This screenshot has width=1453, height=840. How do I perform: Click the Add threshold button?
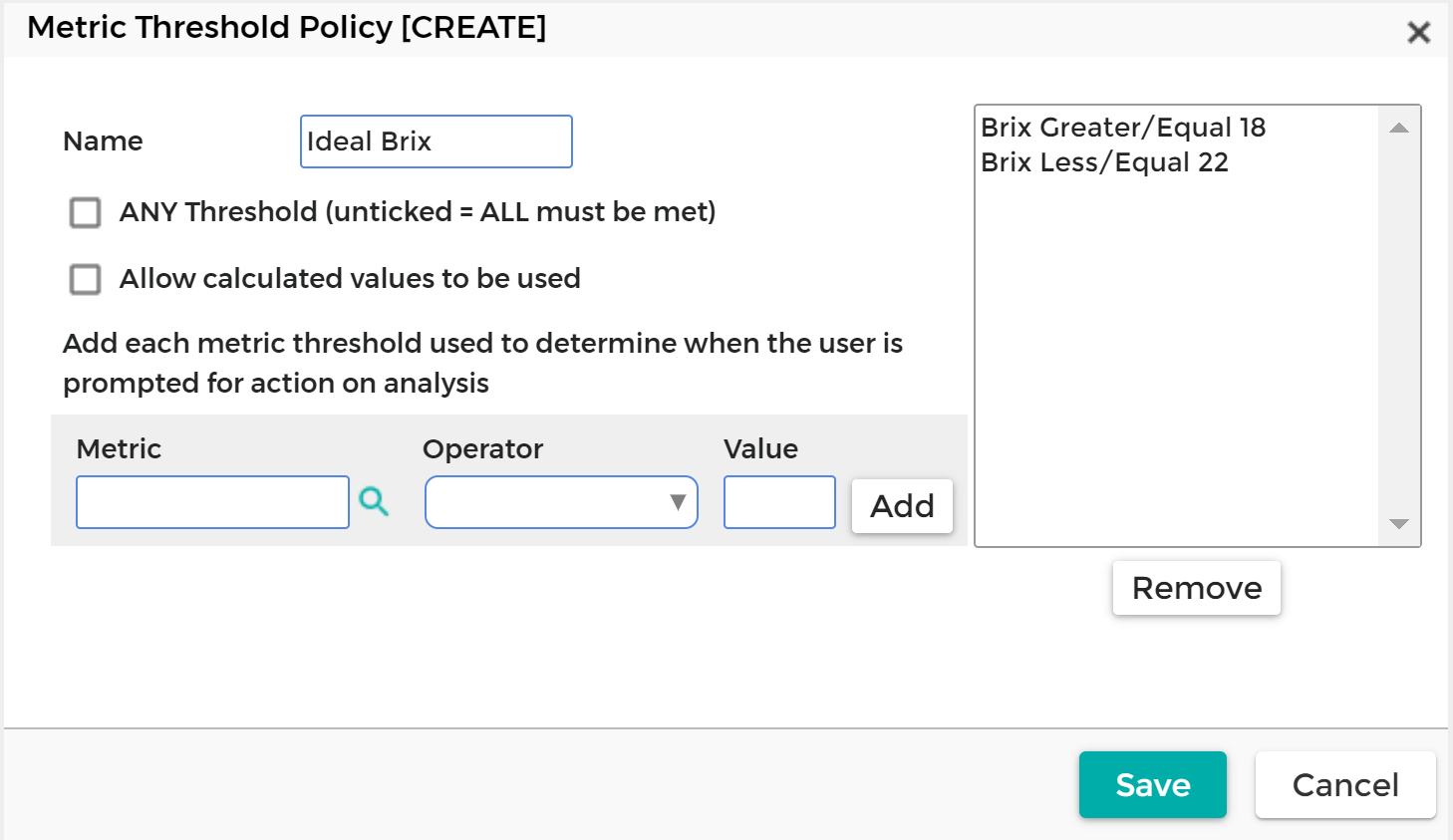[x=902, y=506]
